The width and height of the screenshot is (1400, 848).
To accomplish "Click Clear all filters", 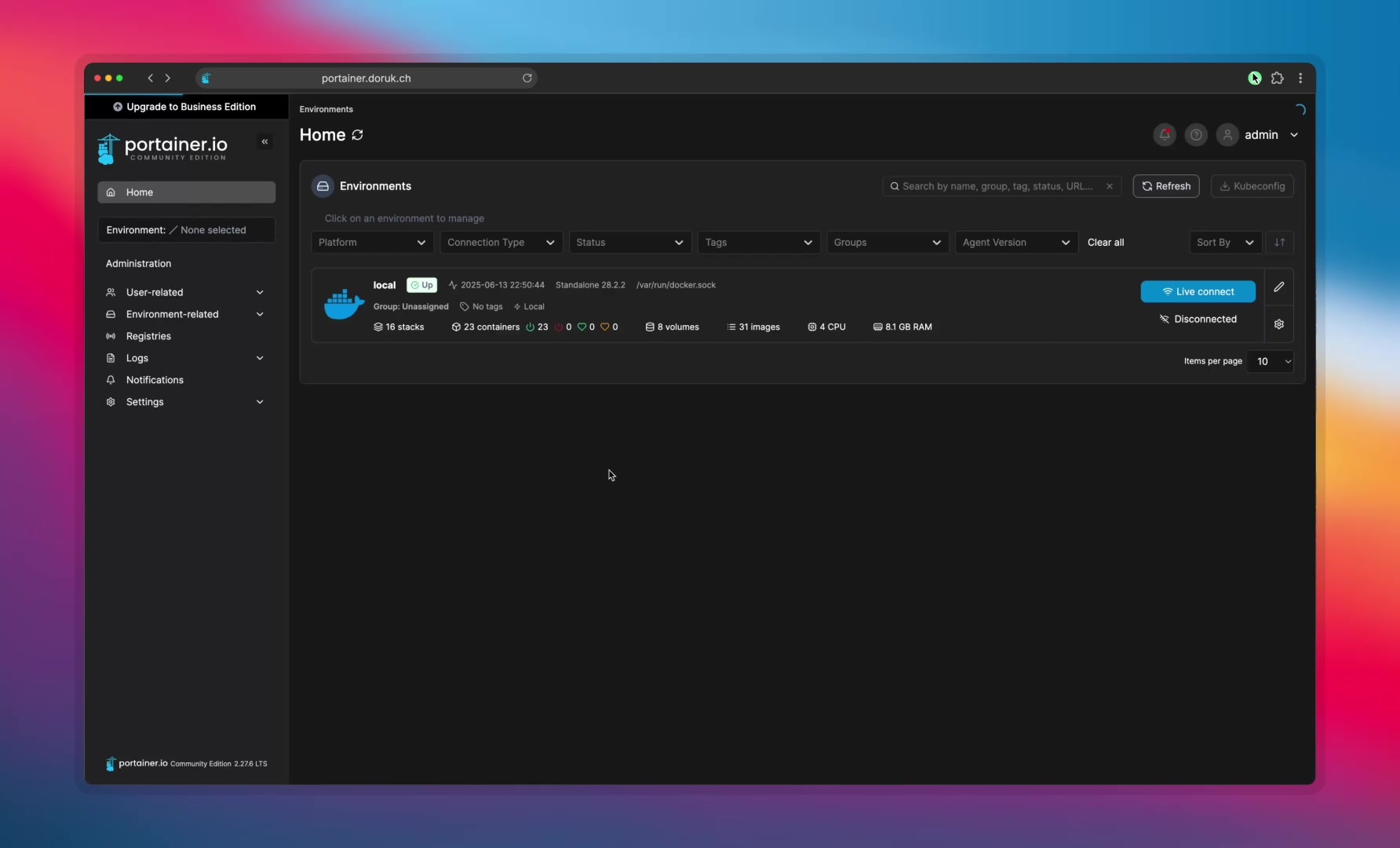I will (x=1106, y=243).
